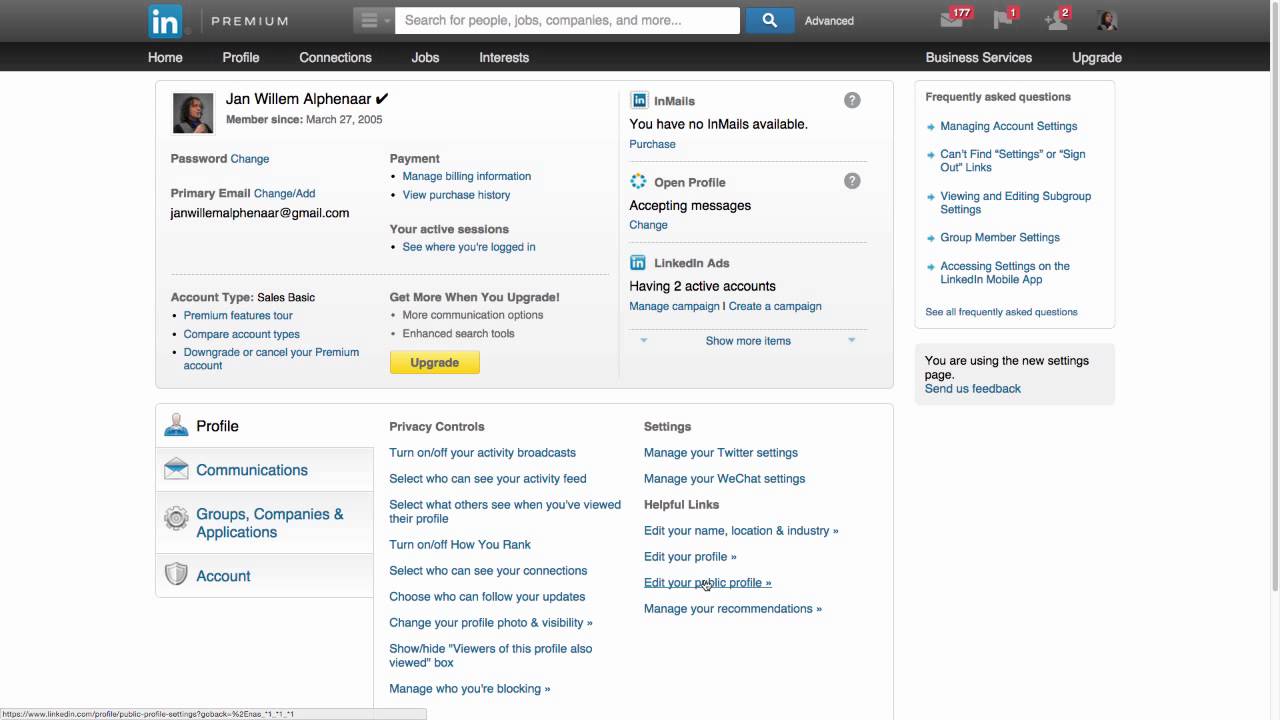Click the blue search magnifier button
Screen dimensions: 1280x720
pos(769,20)
